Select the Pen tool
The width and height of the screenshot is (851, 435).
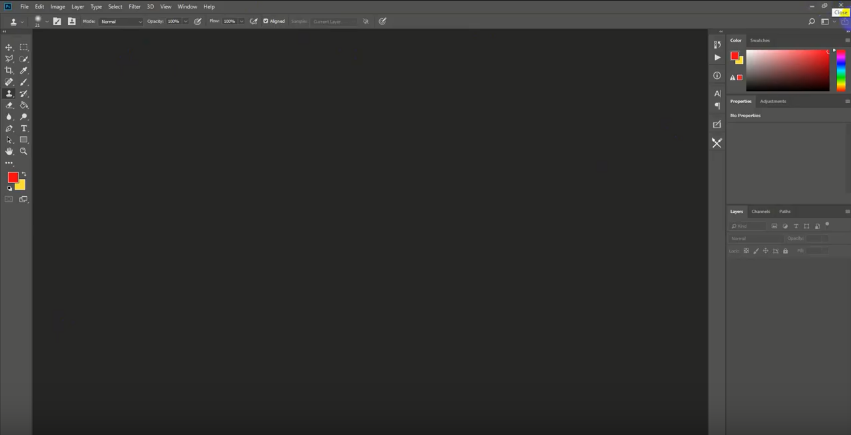[9, 129]
